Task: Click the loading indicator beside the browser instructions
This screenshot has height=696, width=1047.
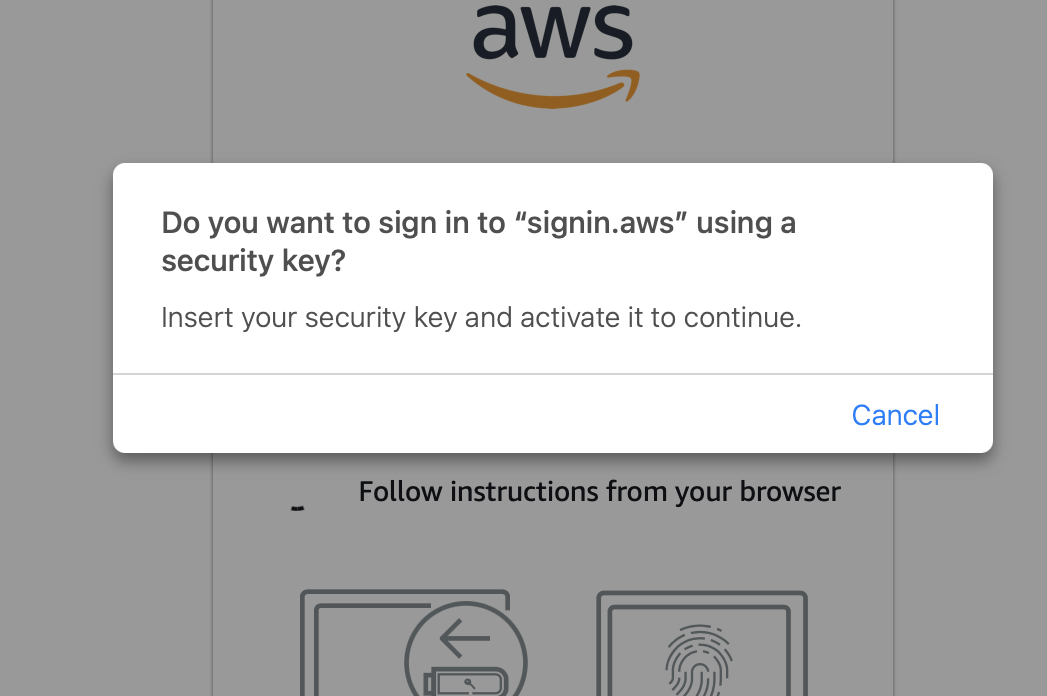Action: (297, 505)
